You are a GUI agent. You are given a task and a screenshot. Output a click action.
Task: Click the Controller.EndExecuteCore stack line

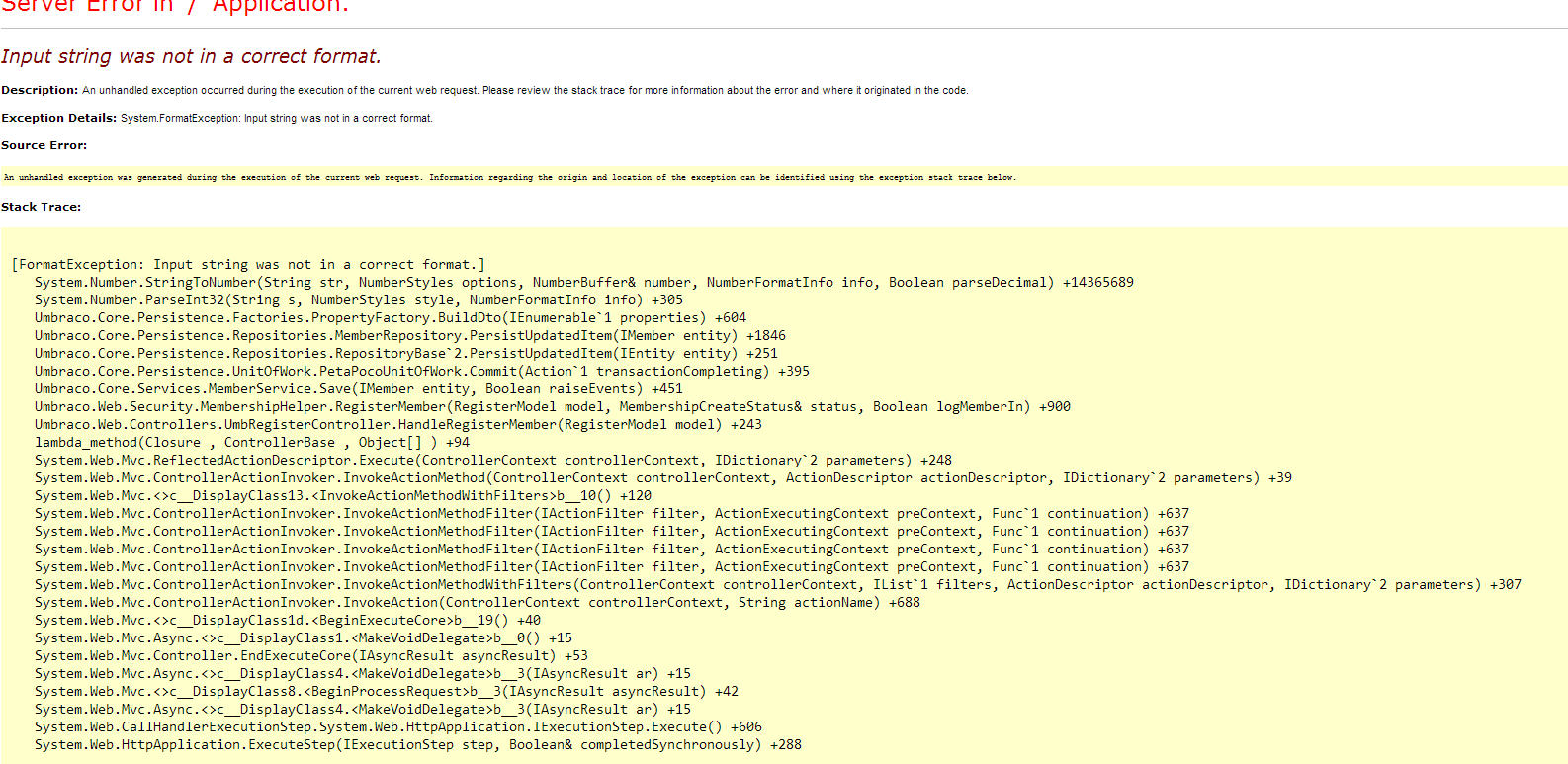311,655
